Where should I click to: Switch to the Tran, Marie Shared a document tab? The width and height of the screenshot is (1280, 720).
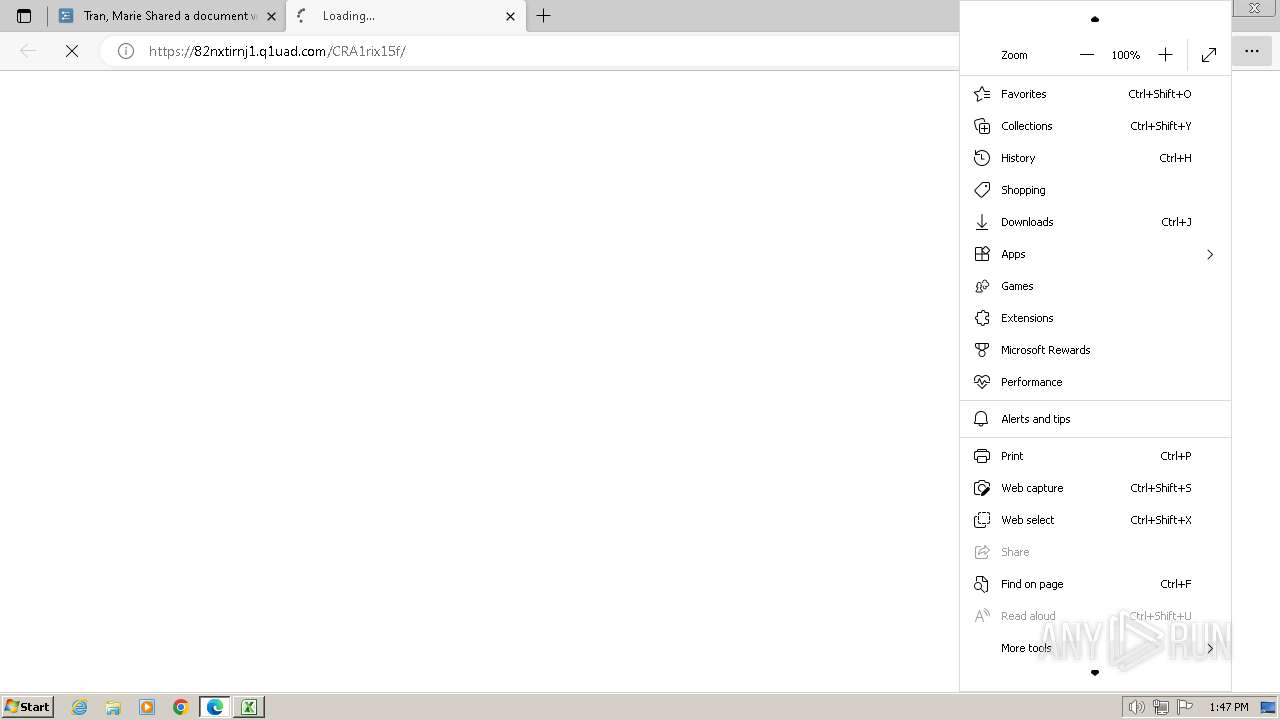[167, 16]
